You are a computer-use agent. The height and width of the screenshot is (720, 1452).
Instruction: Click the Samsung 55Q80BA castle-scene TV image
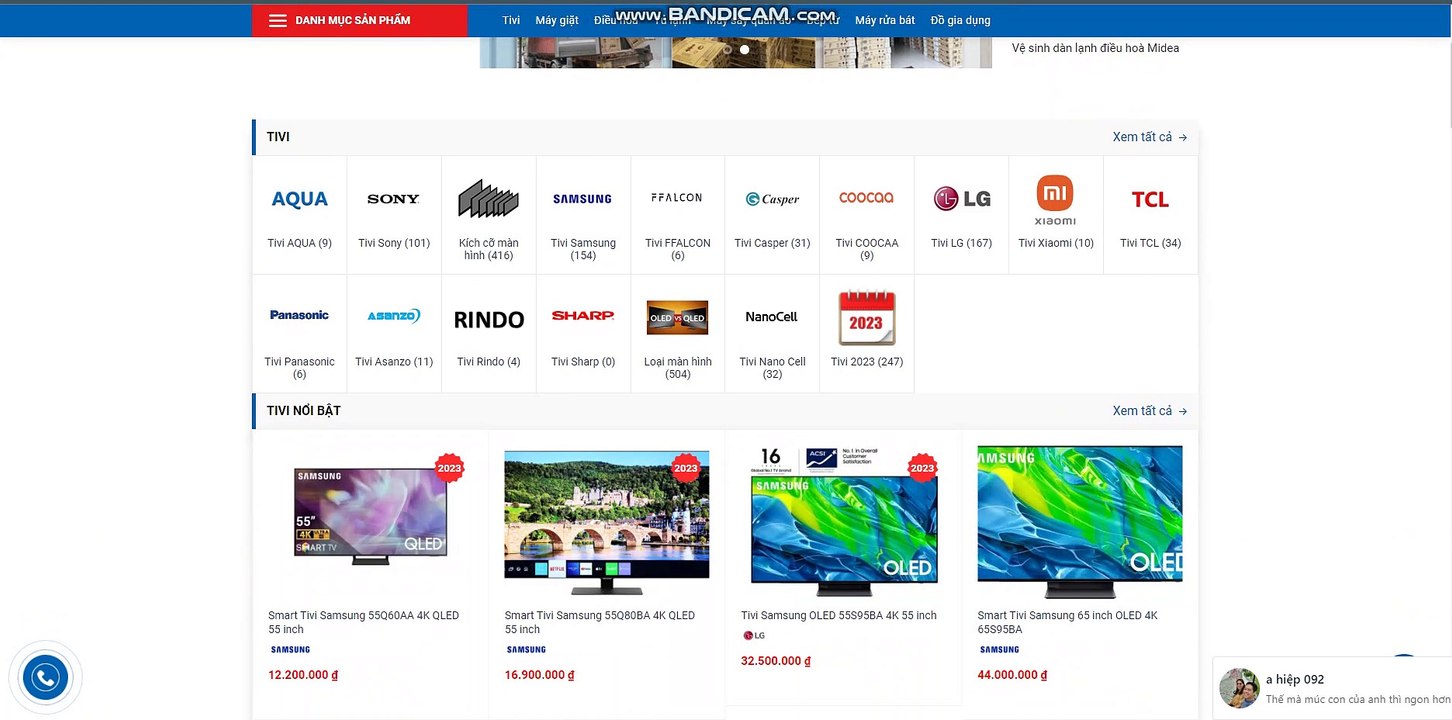(607, 522)
